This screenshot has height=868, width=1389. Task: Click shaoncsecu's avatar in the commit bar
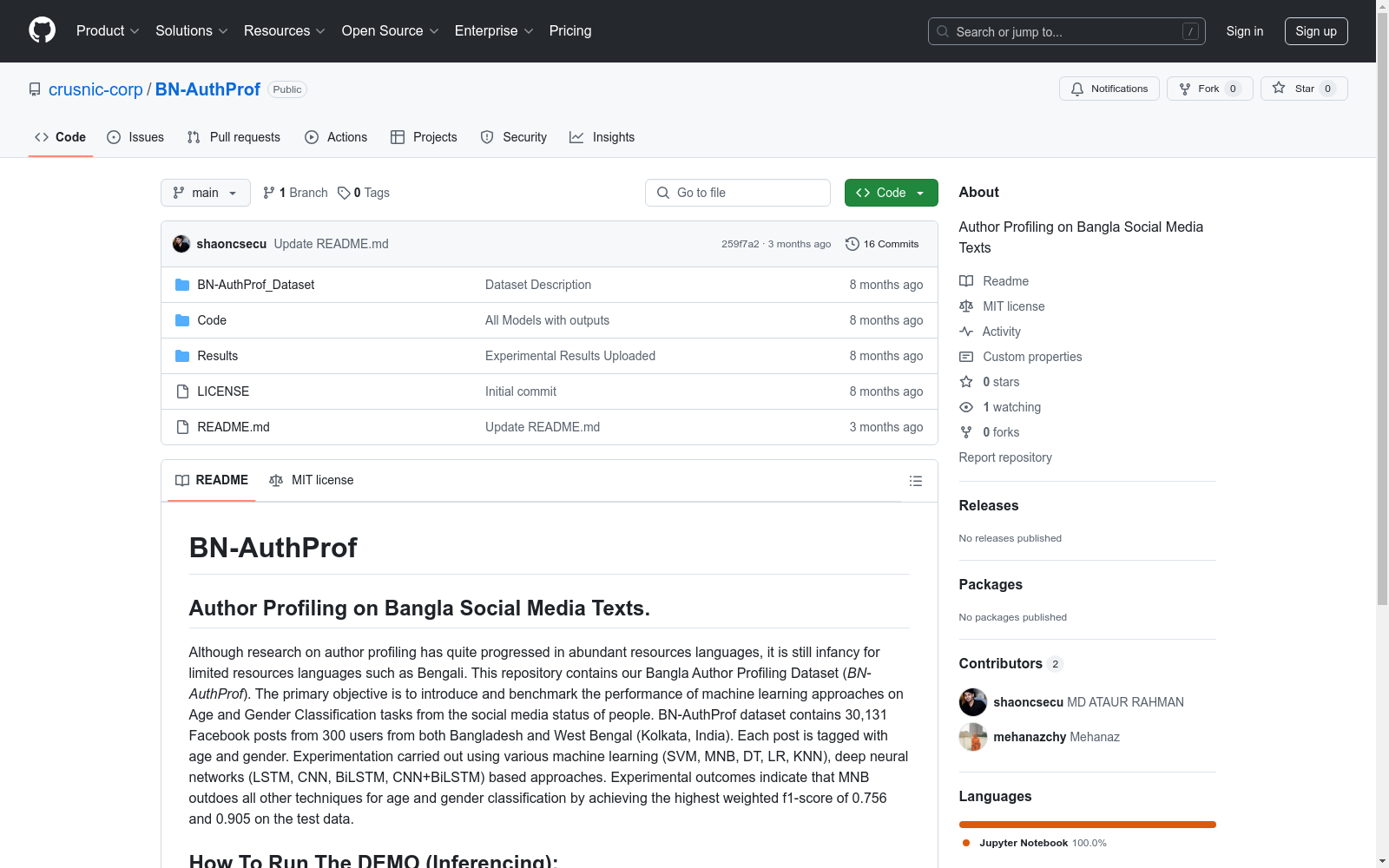point(181,244)
